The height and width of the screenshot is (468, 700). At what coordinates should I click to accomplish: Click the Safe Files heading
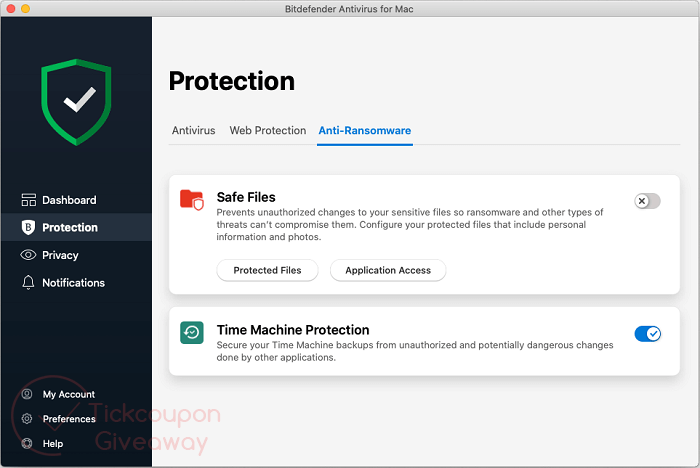(246, 197)
